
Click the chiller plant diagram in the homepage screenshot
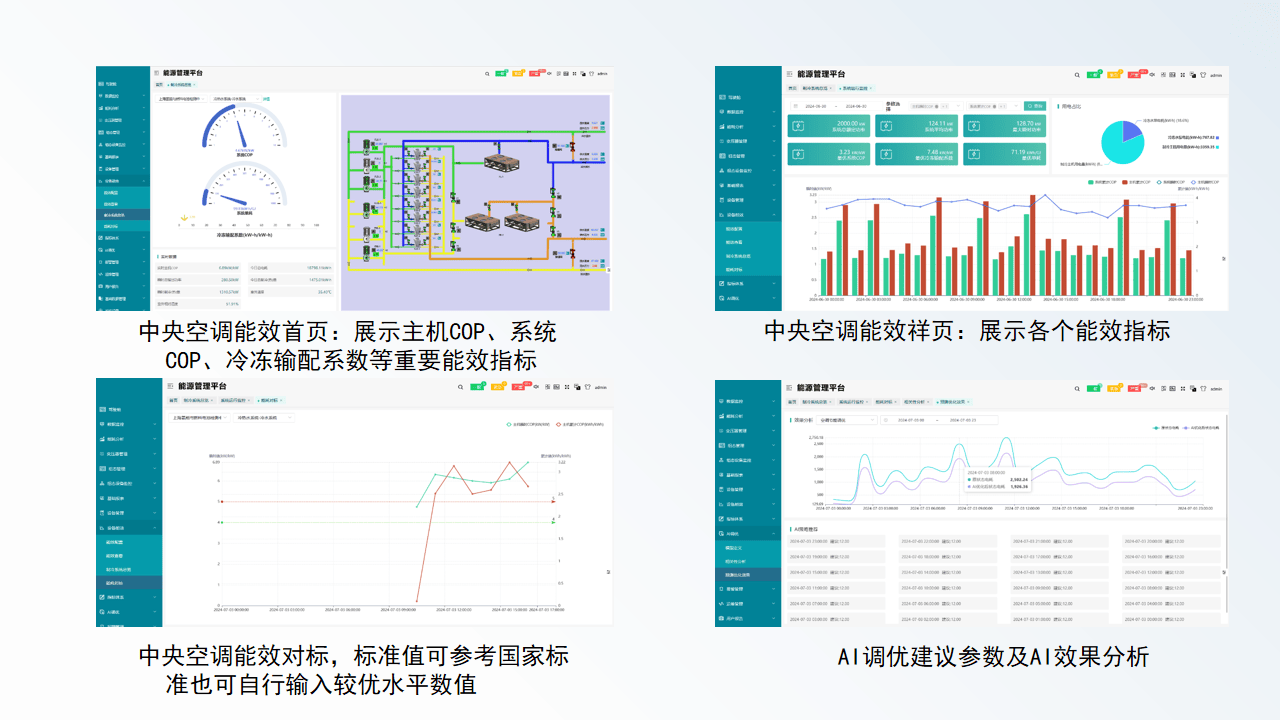475,202
